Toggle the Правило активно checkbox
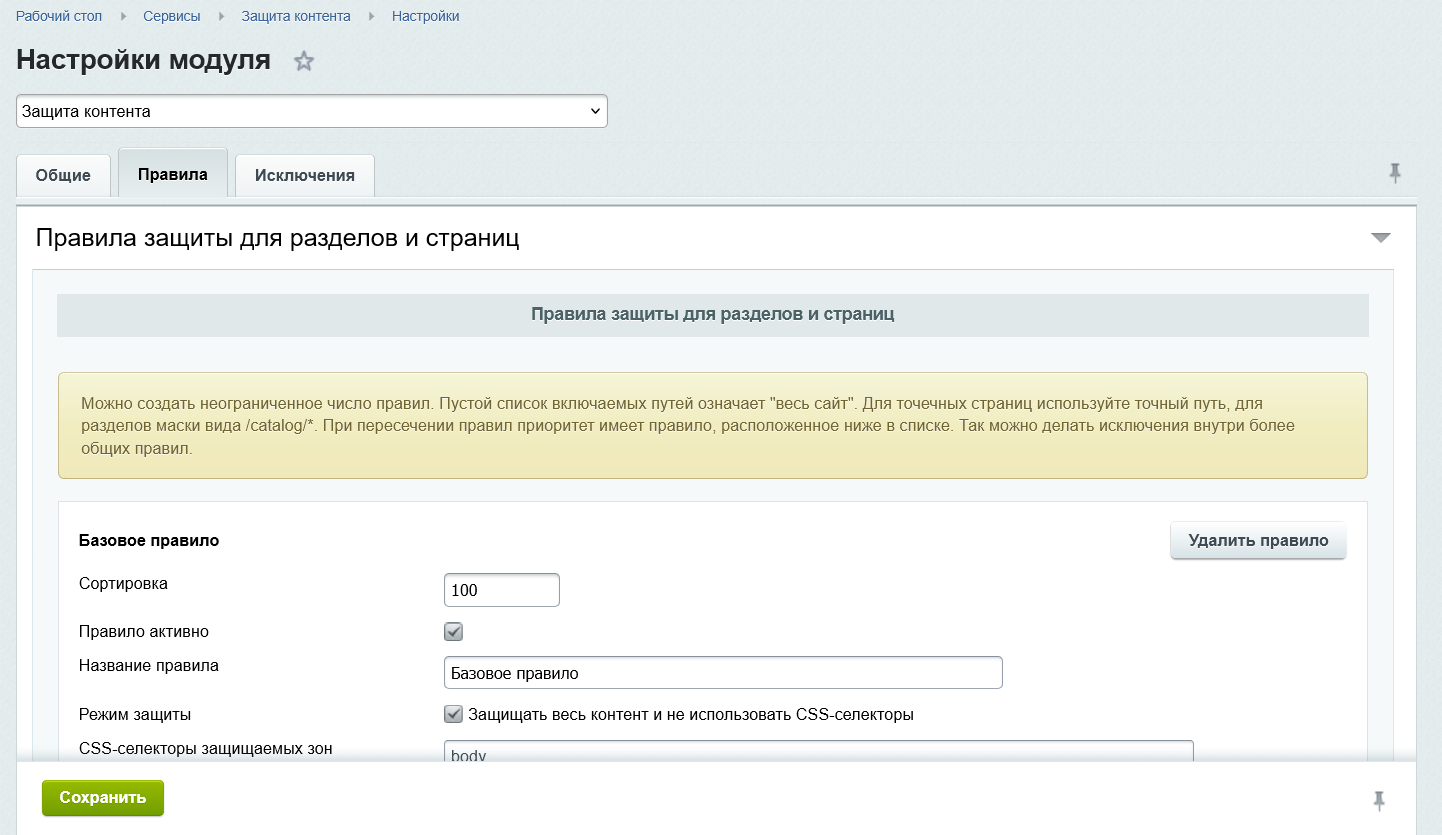Image resolution: width=1442 pixels, height=835 pixels. coord(454,632)
